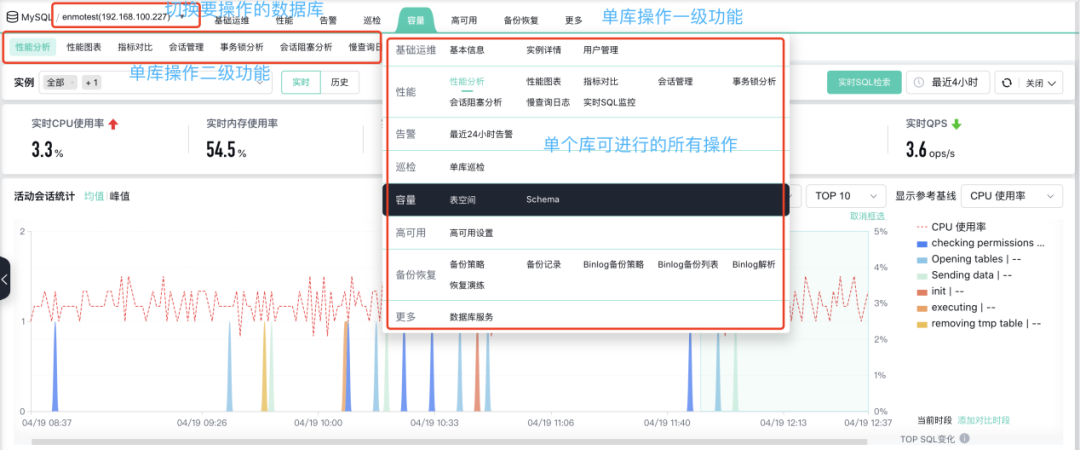The image size is (1080, 450).
Task: Remove the 全部 tag from instance filter
Action: (x=73, y=83)
